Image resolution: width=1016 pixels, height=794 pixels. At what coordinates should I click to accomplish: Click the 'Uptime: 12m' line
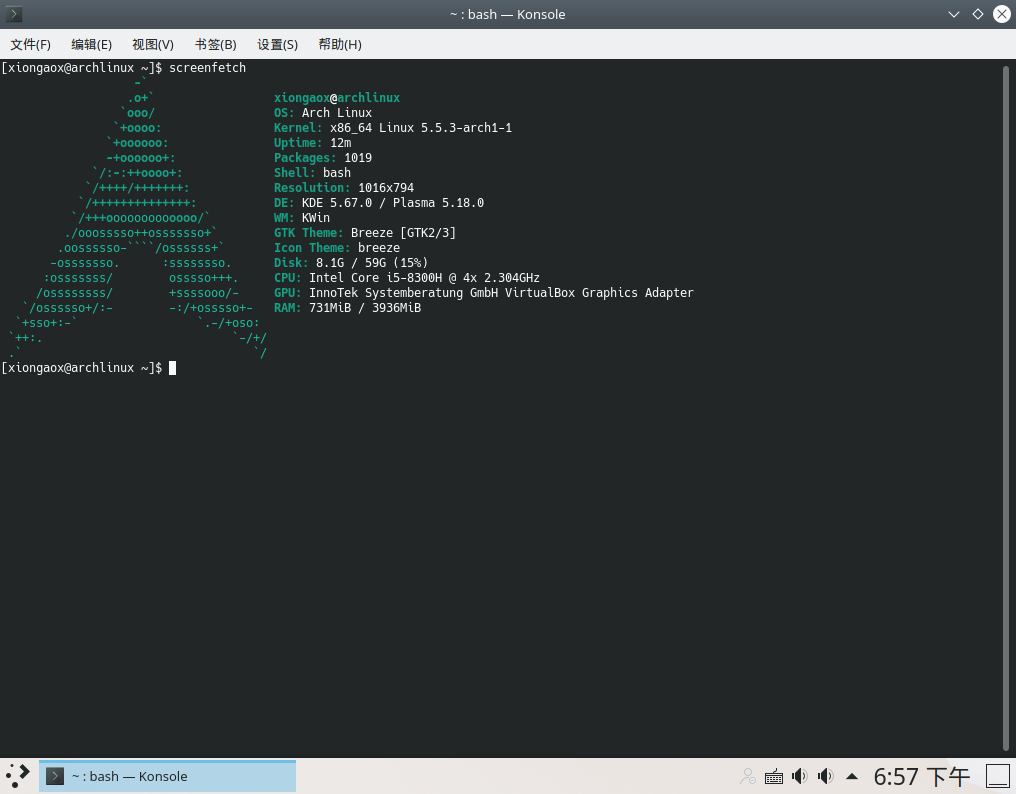tap(312, 143)
